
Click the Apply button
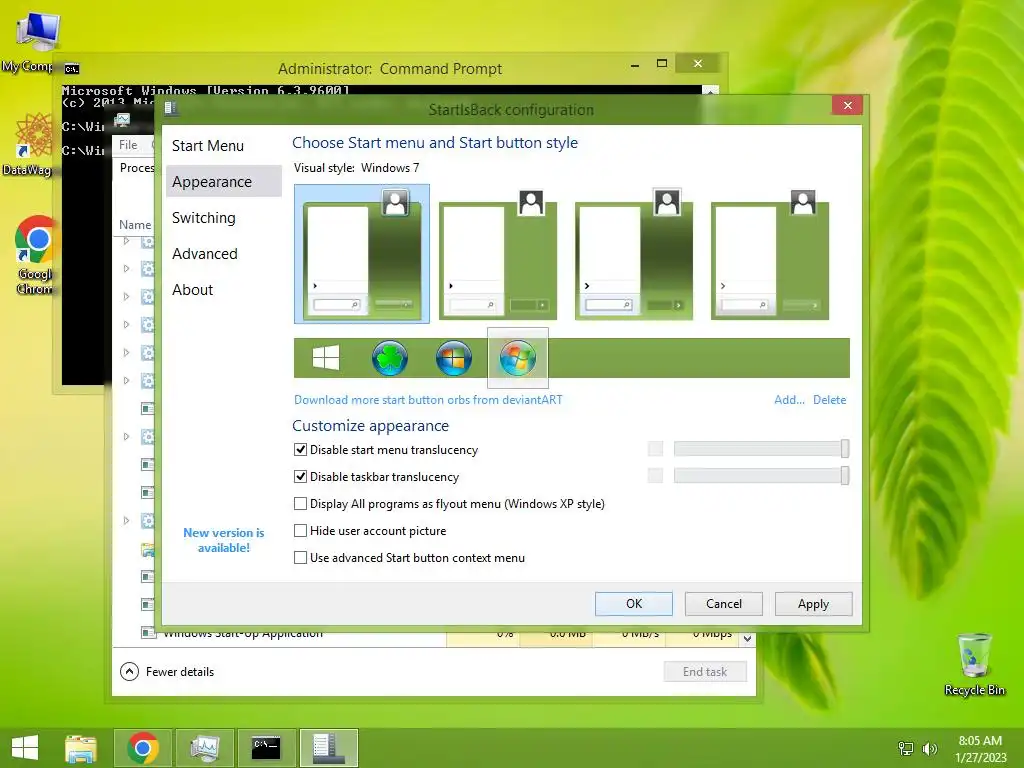coord(813,603)
